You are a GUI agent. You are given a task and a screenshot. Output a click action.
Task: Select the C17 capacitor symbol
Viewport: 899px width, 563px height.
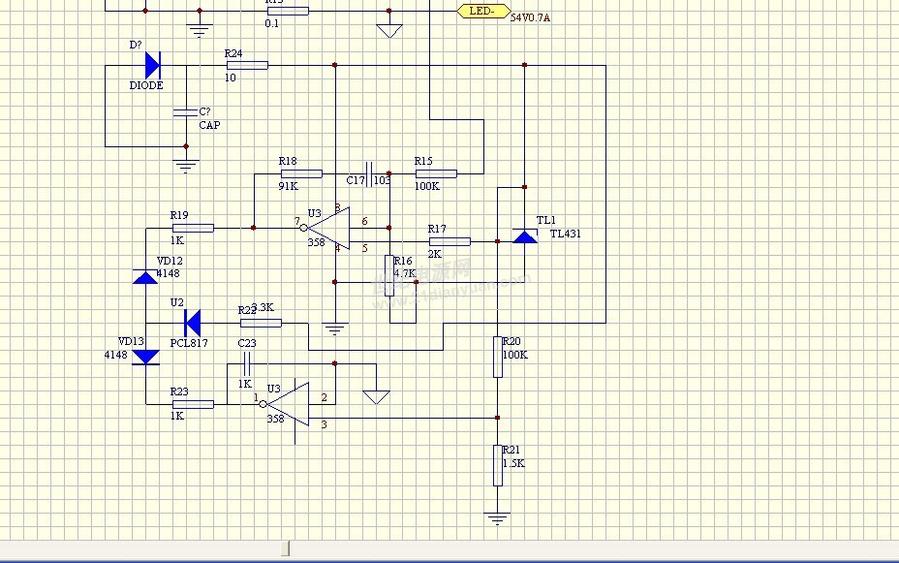point(369,173)
